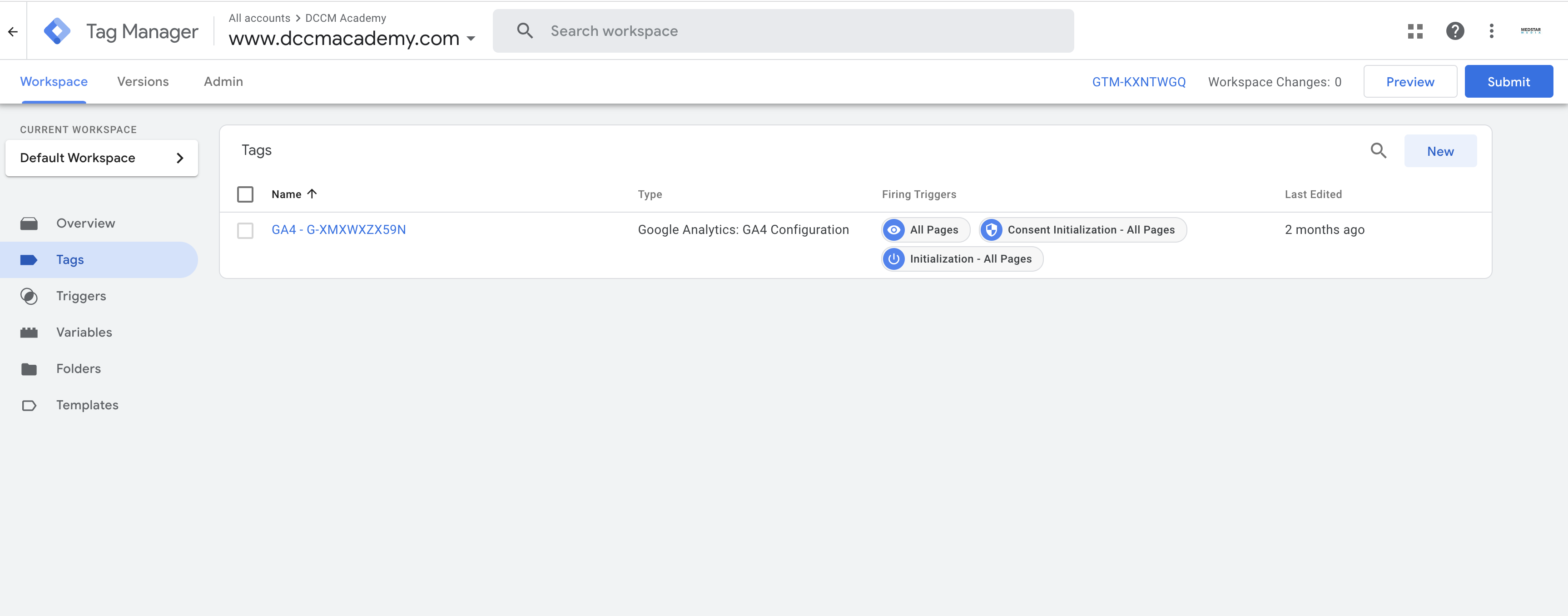Open Templates in the sidebar
1568x616 pixels.
pos(87,405)
